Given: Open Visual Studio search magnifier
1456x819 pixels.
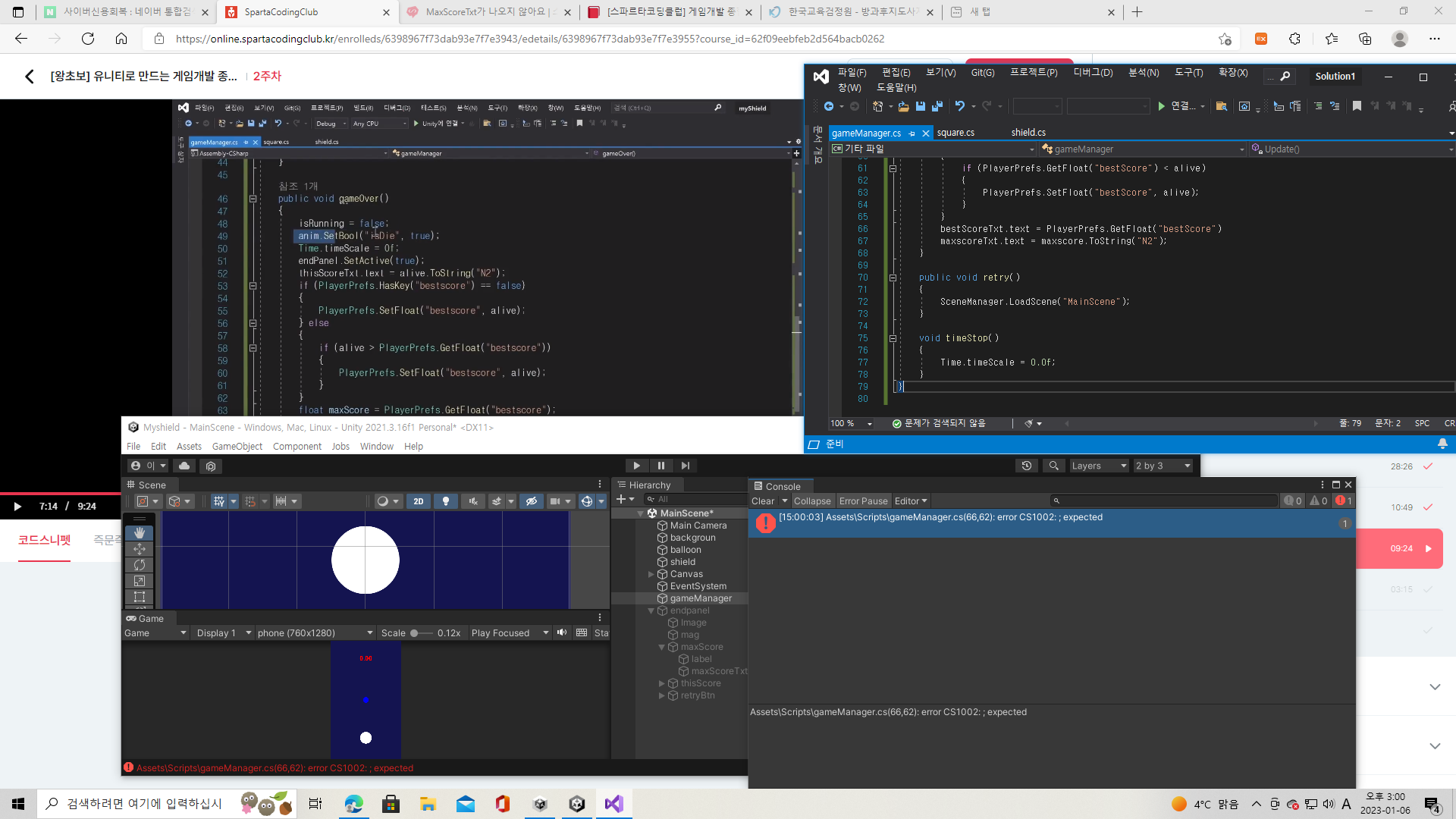Looking at the screenshot, I should point(1285,76).
